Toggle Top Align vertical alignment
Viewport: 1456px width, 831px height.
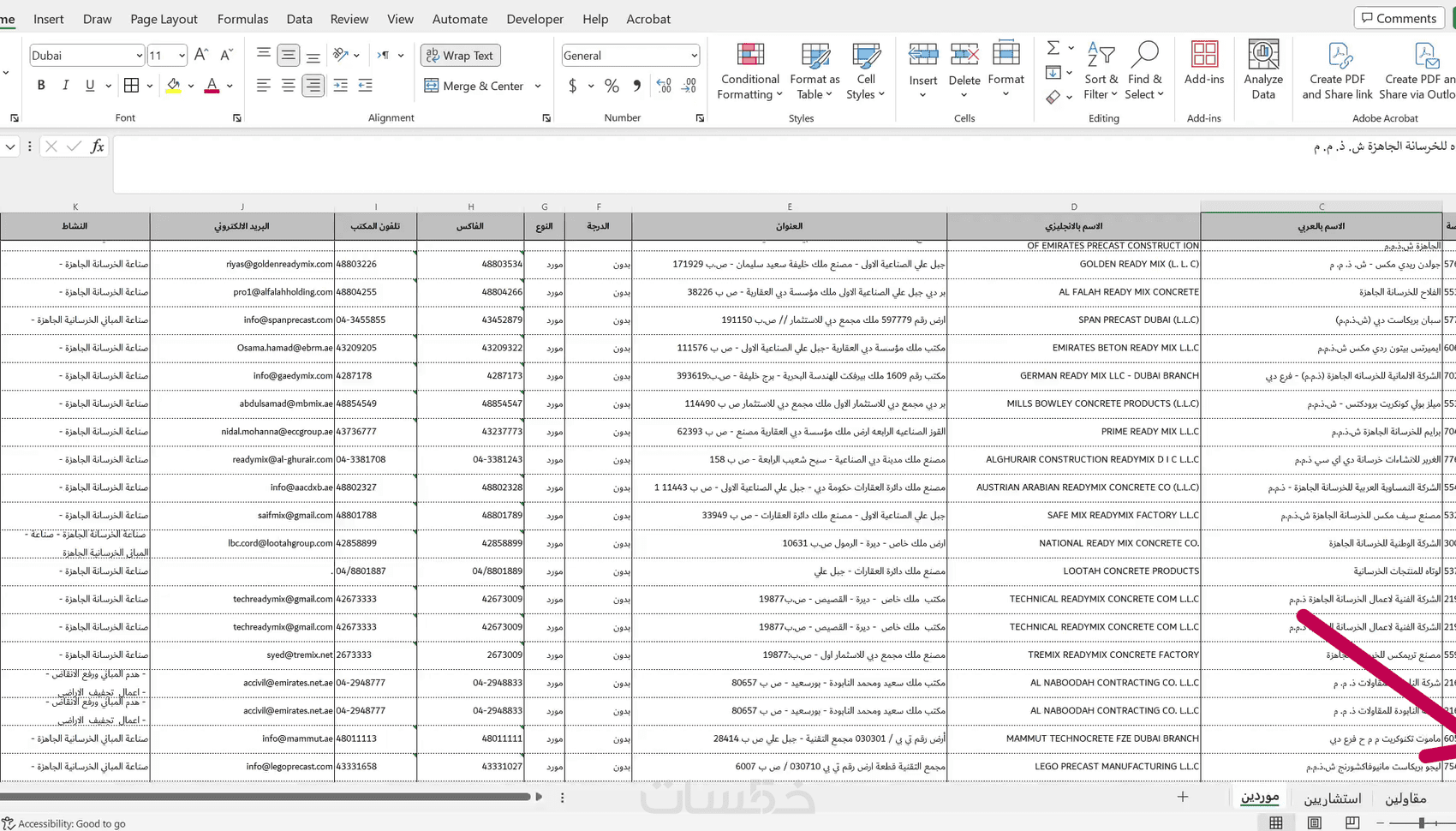264,56
